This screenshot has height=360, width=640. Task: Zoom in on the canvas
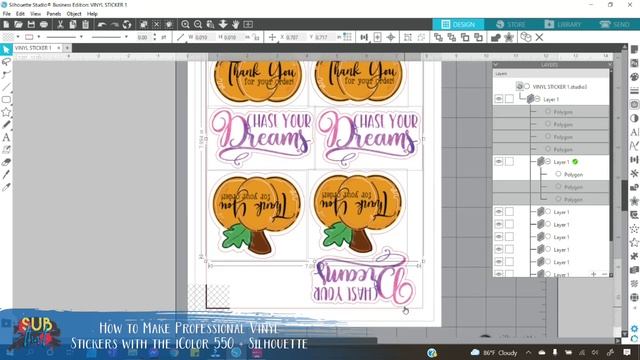click(x=185, y=24)
